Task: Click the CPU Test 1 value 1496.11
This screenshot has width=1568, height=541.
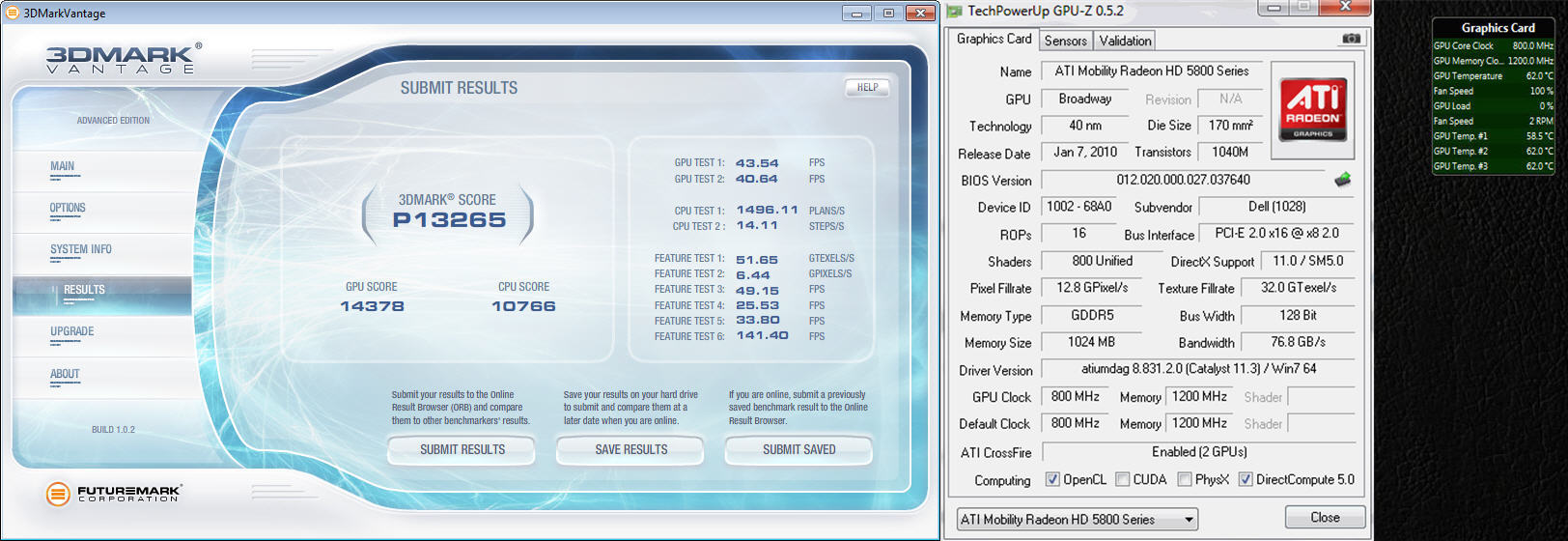Action: [768, 210]
